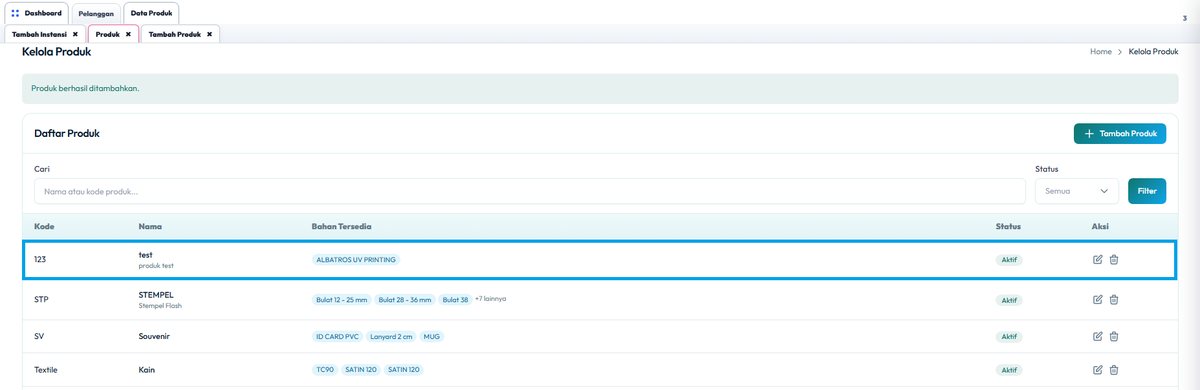This screenshot has height=390, width=1200.
Task: Open the Dashboard menu tab
Action: coord(36,14)
